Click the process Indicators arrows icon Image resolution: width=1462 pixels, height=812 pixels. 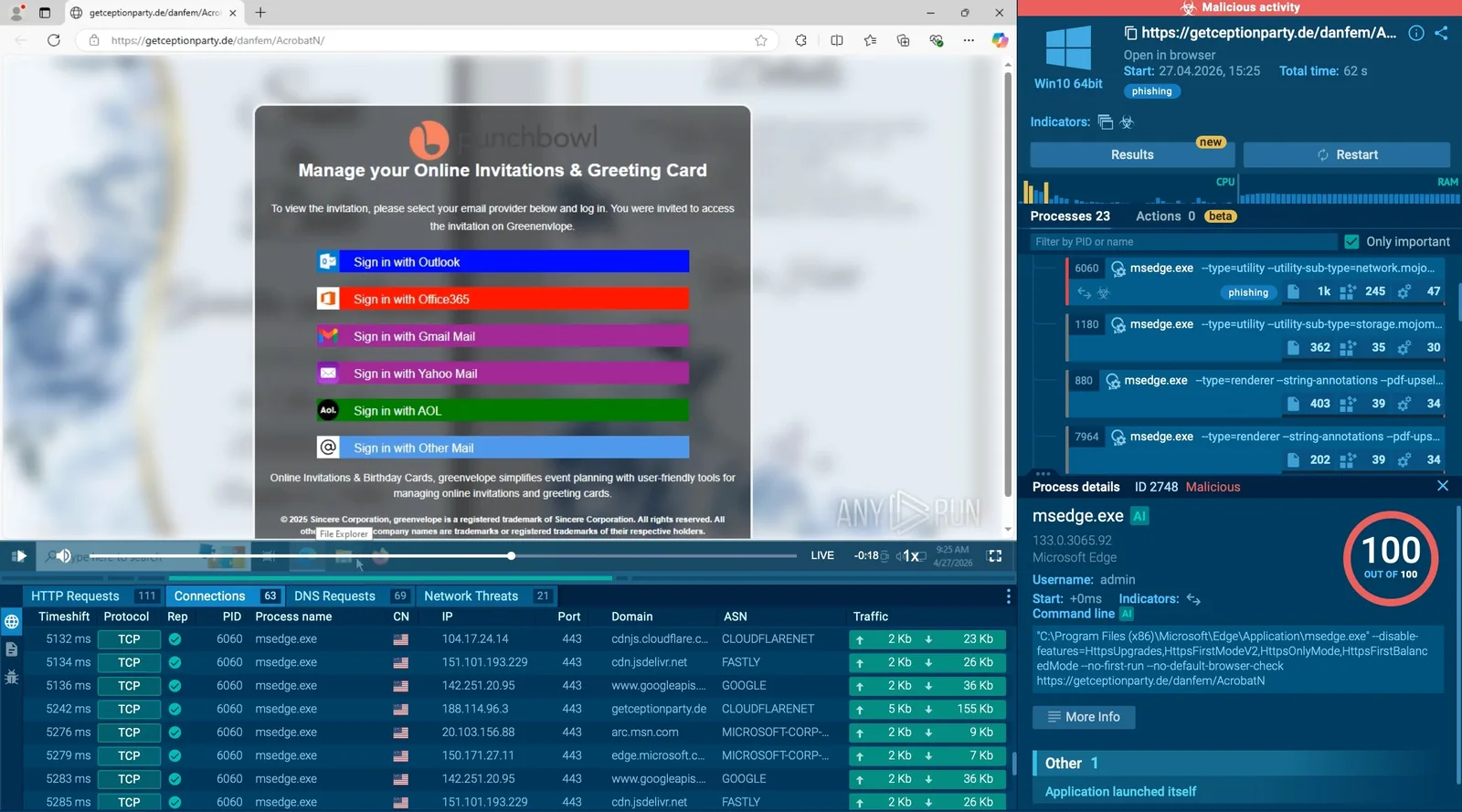pyautogui.click(x=1193, y=599)
